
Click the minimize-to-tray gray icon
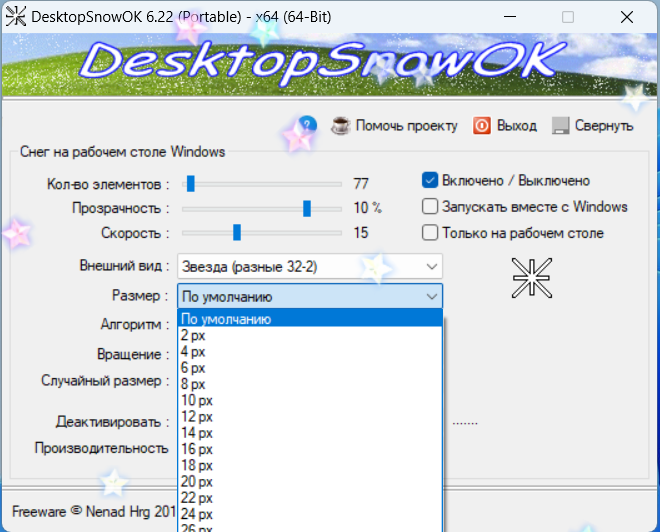tap(560, 125)
